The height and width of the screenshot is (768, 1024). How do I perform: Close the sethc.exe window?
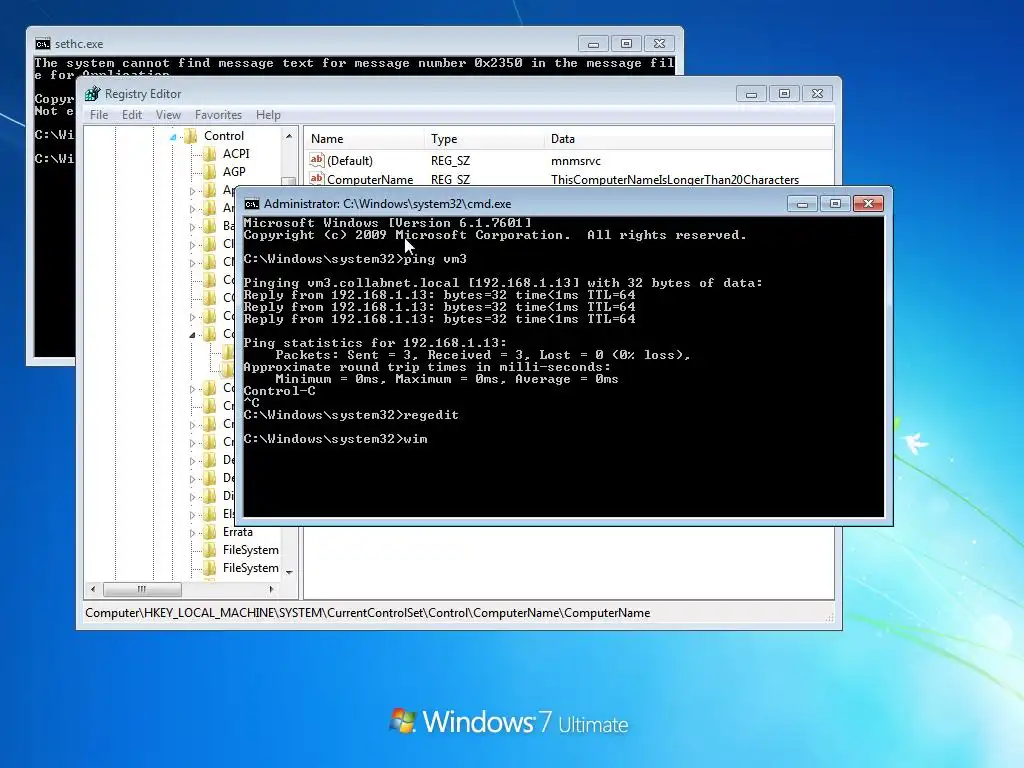coord(659,44)
